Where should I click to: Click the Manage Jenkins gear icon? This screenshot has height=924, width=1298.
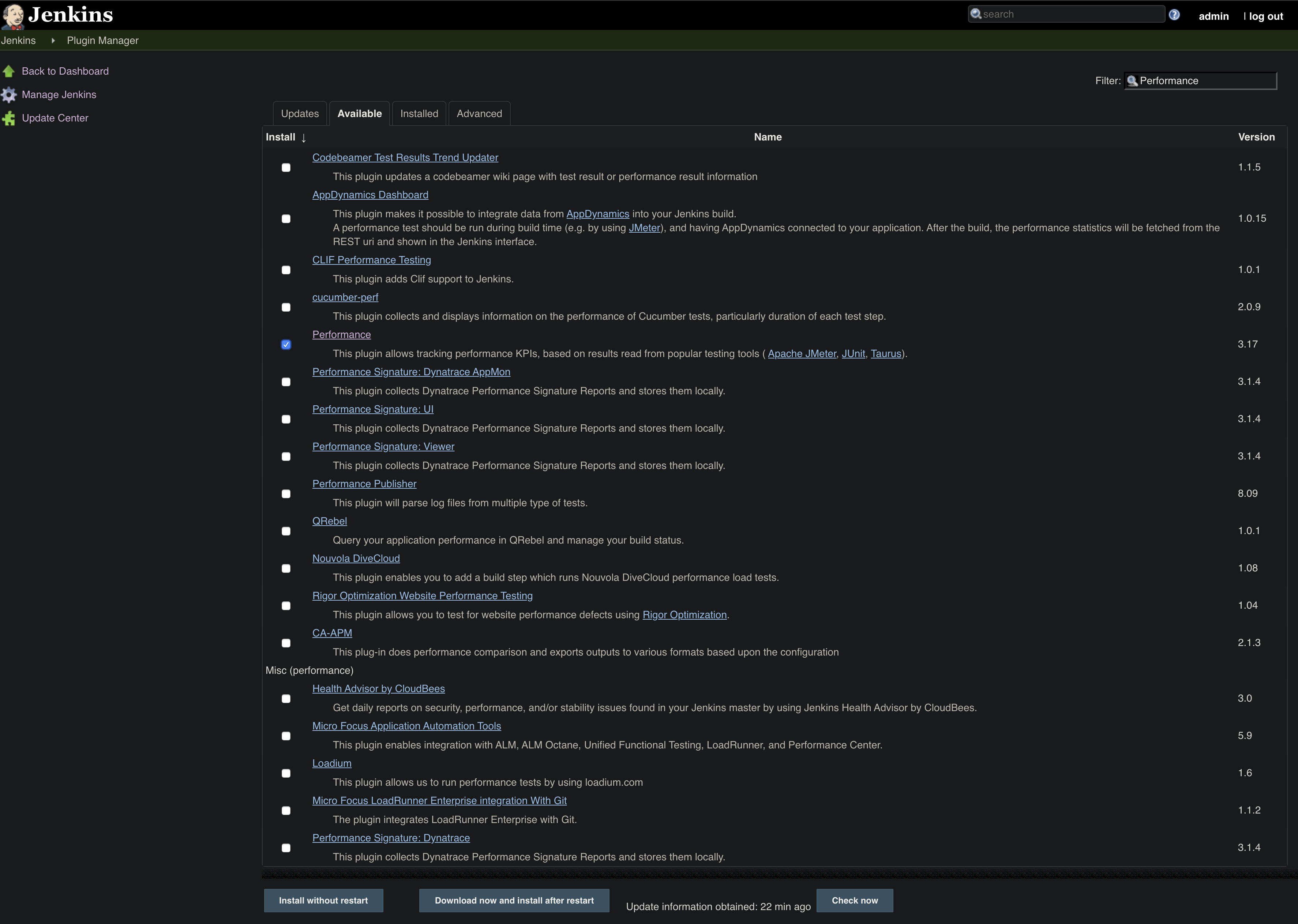(8, 94)
